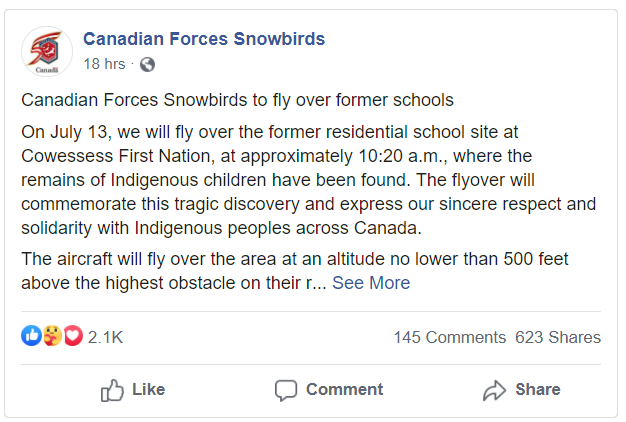This screenshot has height=422, width=626.
Task: Open the 145 Comments link
Action: coord(450,337)
